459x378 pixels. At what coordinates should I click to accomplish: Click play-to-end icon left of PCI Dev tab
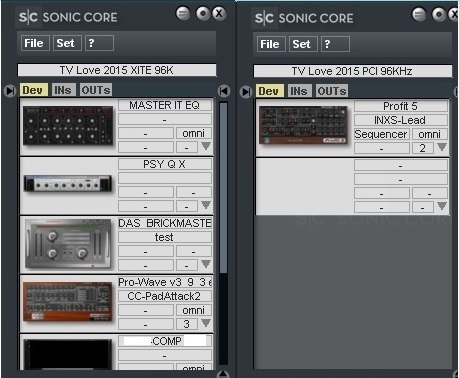pos(246,92)
